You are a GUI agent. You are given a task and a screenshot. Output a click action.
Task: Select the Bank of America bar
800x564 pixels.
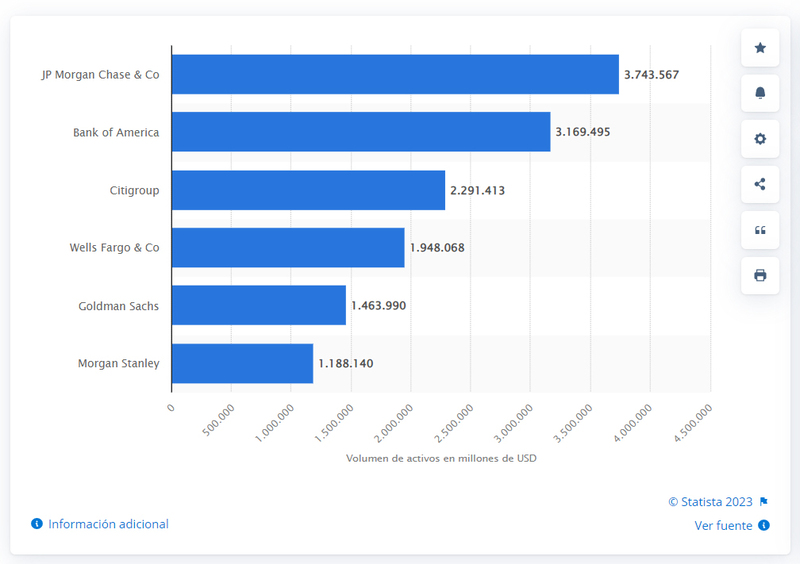(361, 132)
